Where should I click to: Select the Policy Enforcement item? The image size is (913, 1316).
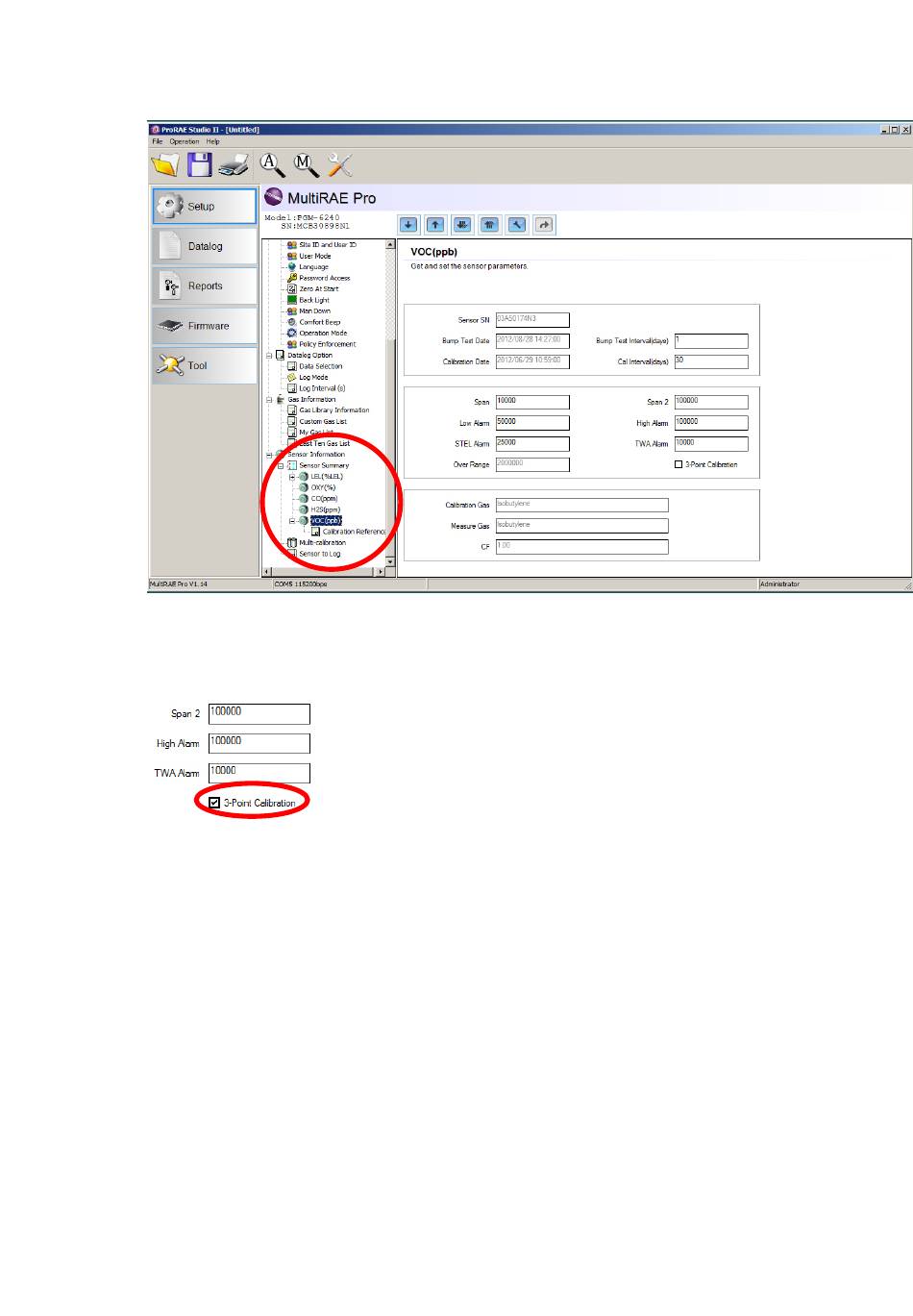(x=327, y=344)
